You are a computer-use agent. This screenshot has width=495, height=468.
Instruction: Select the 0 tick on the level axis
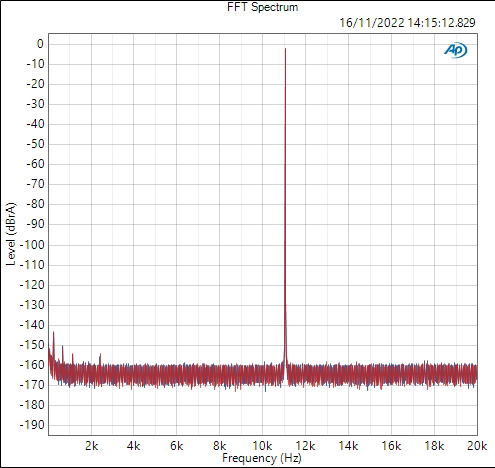point(40,44)
